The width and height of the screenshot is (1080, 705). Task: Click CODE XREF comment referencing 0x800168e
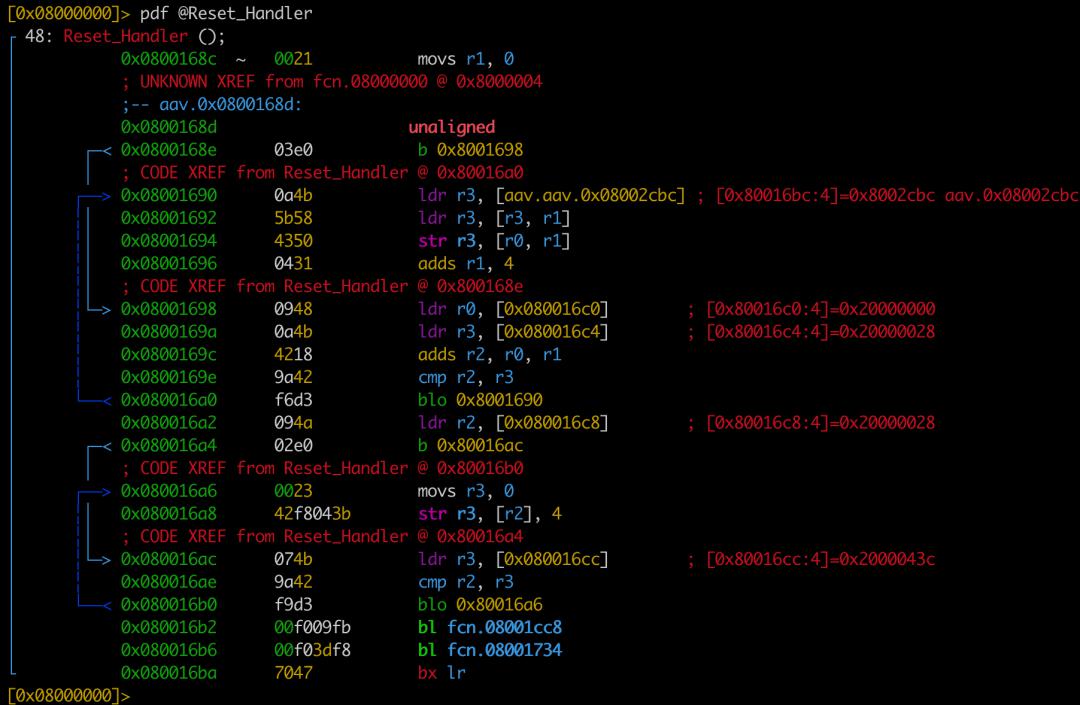click(x=322, y=286)
